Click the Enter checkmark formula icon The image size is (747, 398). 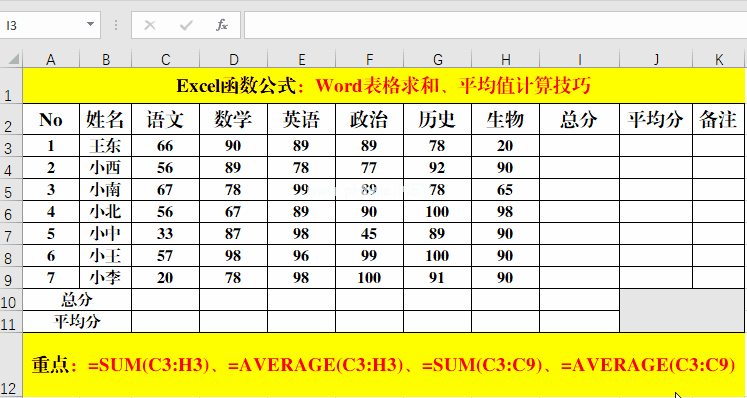(x=186, y=25)
